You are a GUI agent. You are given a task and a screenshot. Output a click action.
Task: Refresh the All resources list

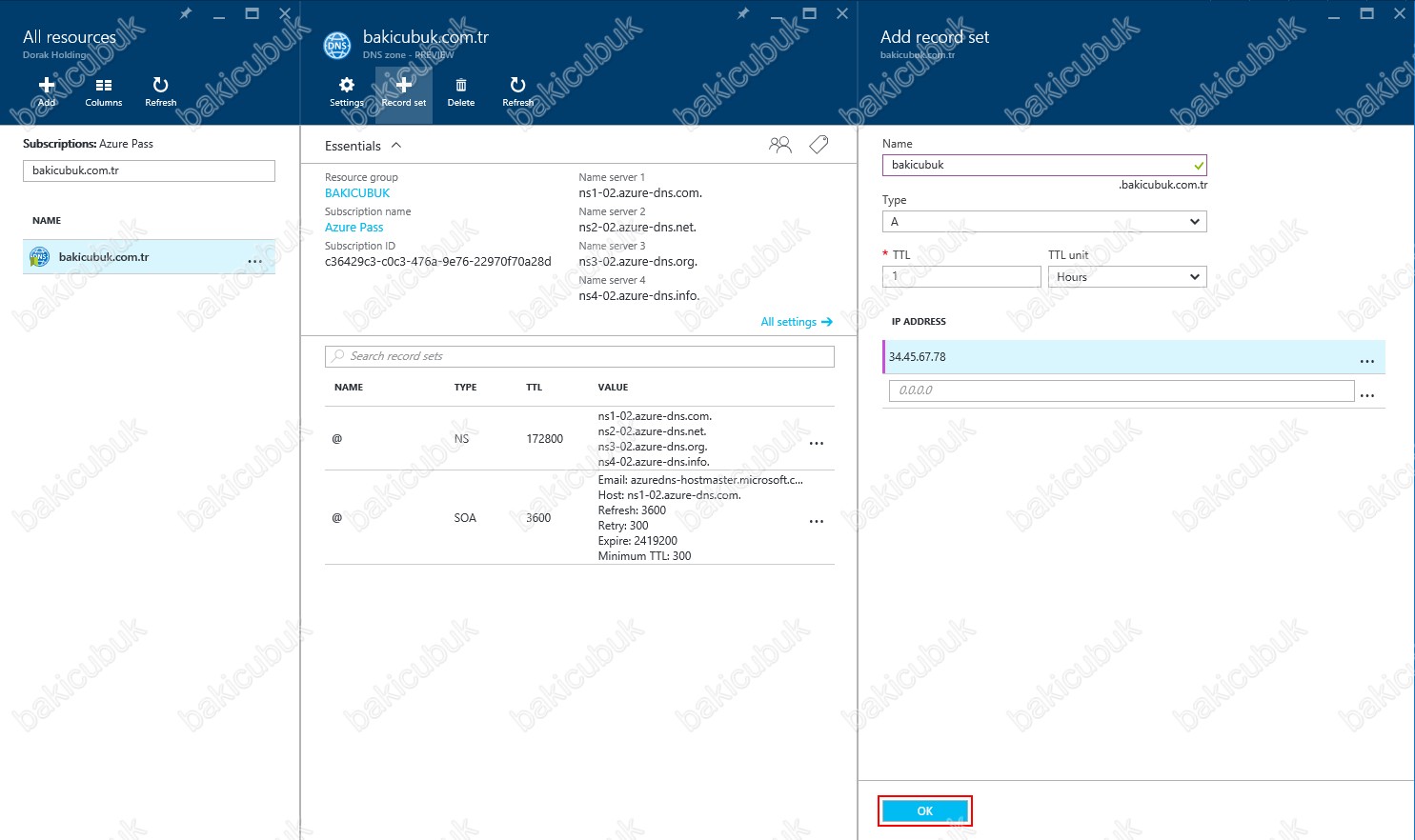point(160,91)
